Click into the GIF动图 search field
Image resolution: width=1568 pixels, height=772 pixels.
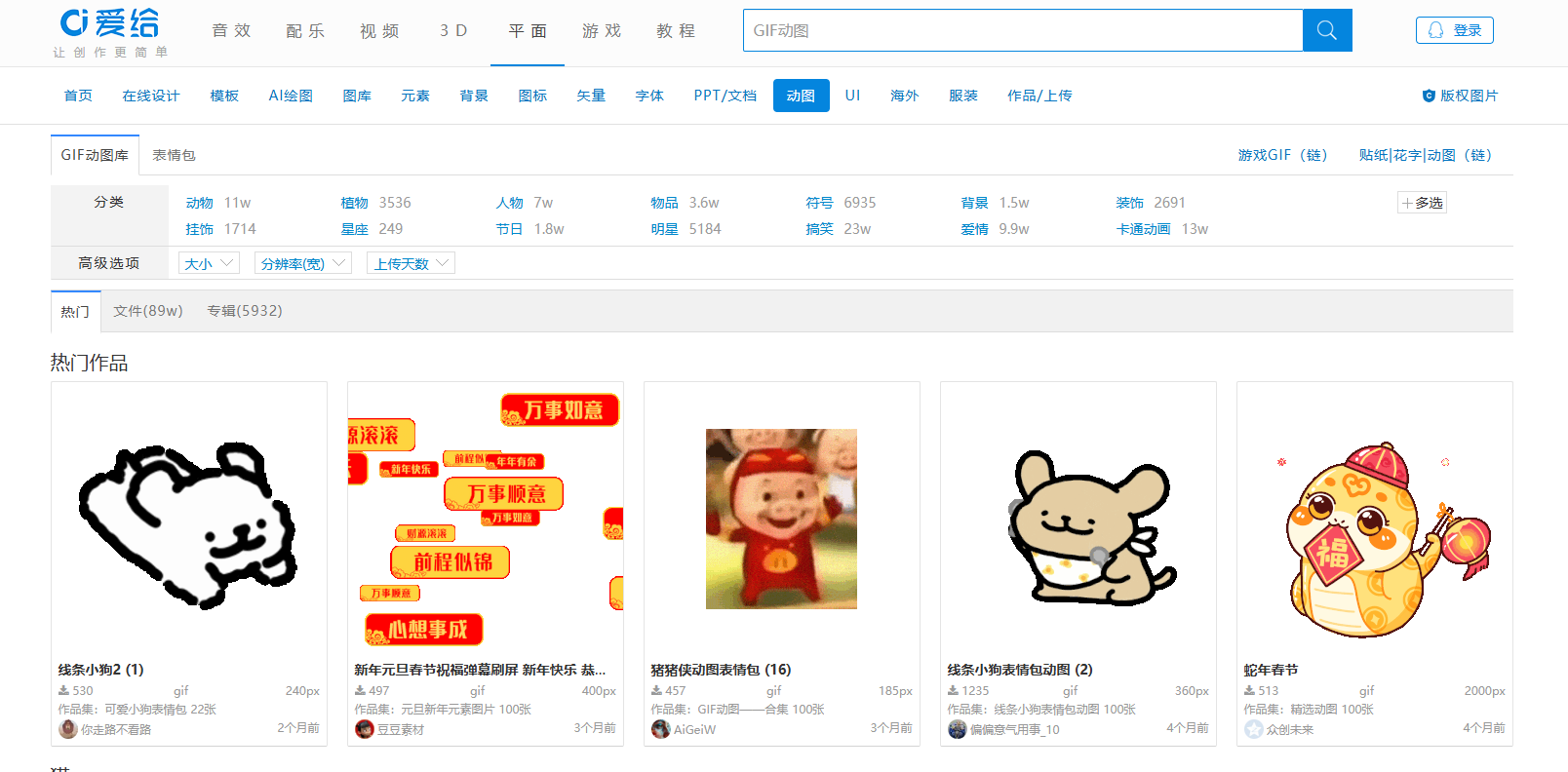pos(1022,30)
